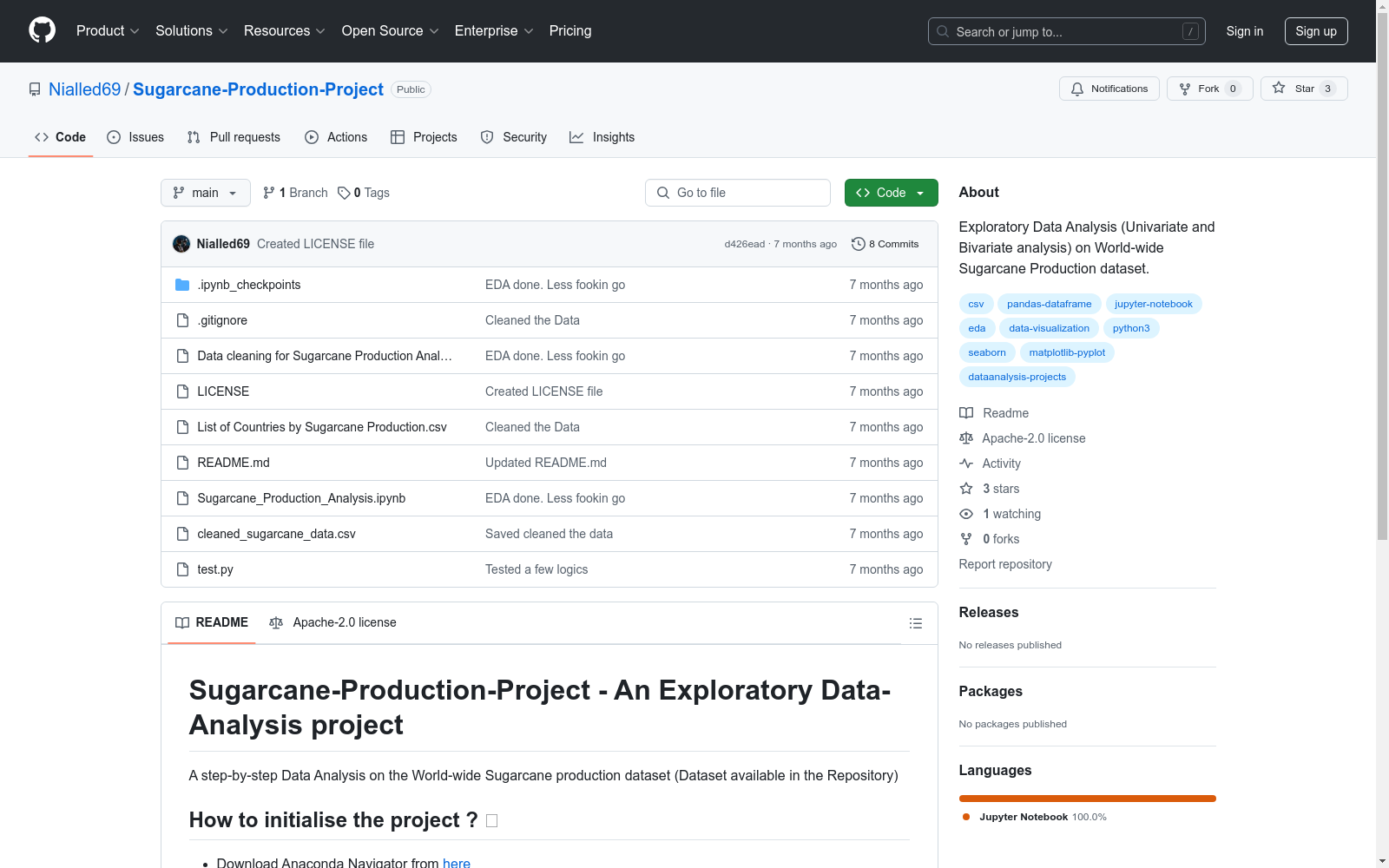Click the Activity pulse icon
This screenshot has height=868, width=1389.
point(966,464)
